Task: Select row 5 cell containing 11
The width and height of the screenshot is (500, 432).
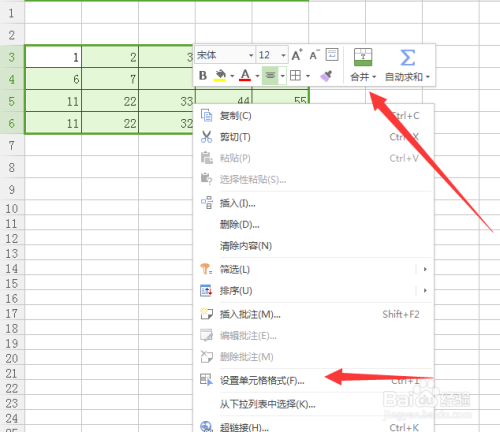Action: point(53,101)
